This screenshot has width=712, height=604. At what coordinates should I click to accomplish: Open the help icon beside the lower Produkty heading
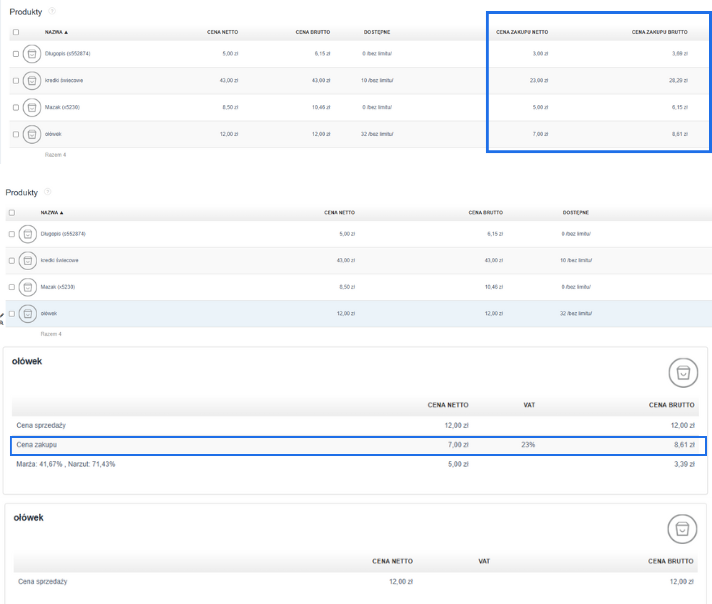(x=49, y=192)
